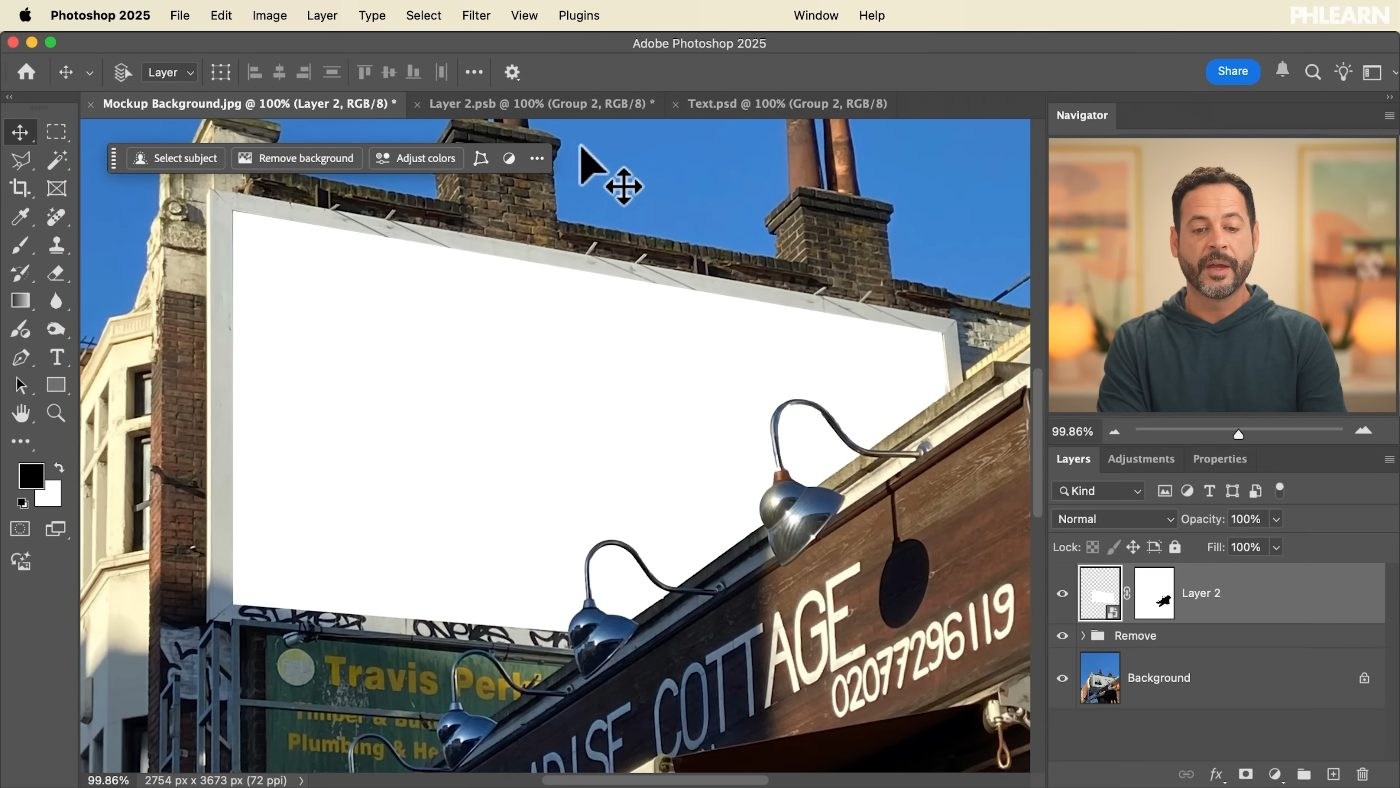Select the Horizontal Type tool
This screenshot has width=1400, height=788.
pyautogui.click(x=56, y=357)
